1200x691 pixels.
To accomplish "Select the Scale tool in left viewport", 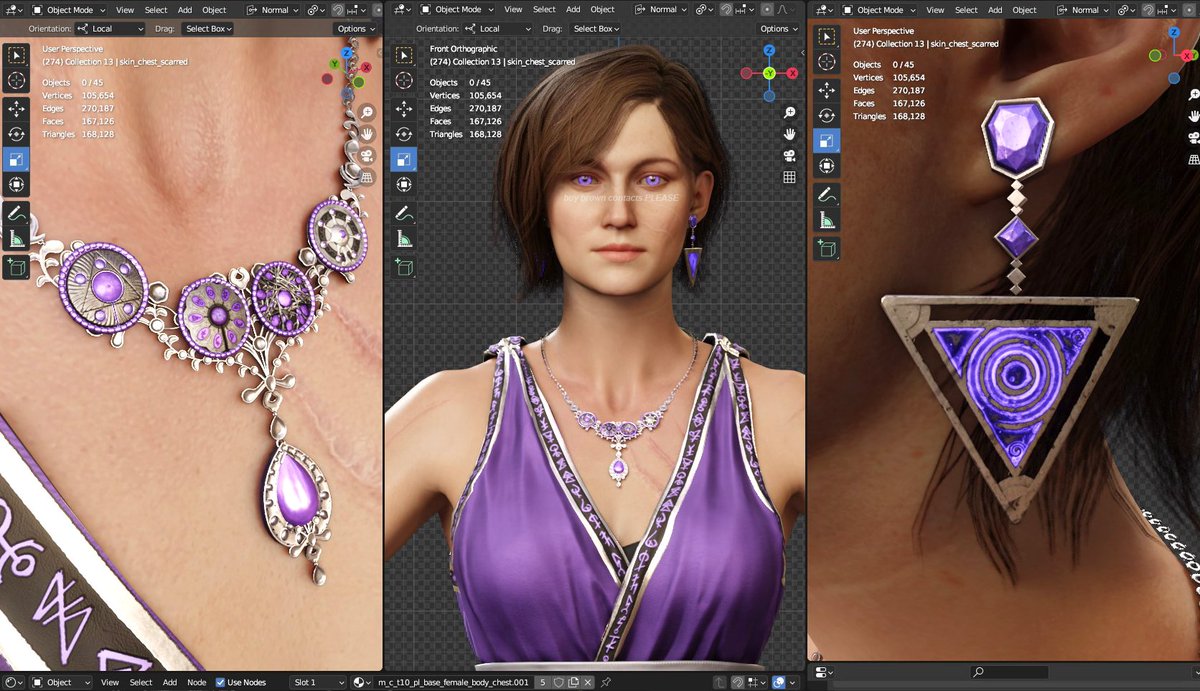I will (x=16, y=159).
